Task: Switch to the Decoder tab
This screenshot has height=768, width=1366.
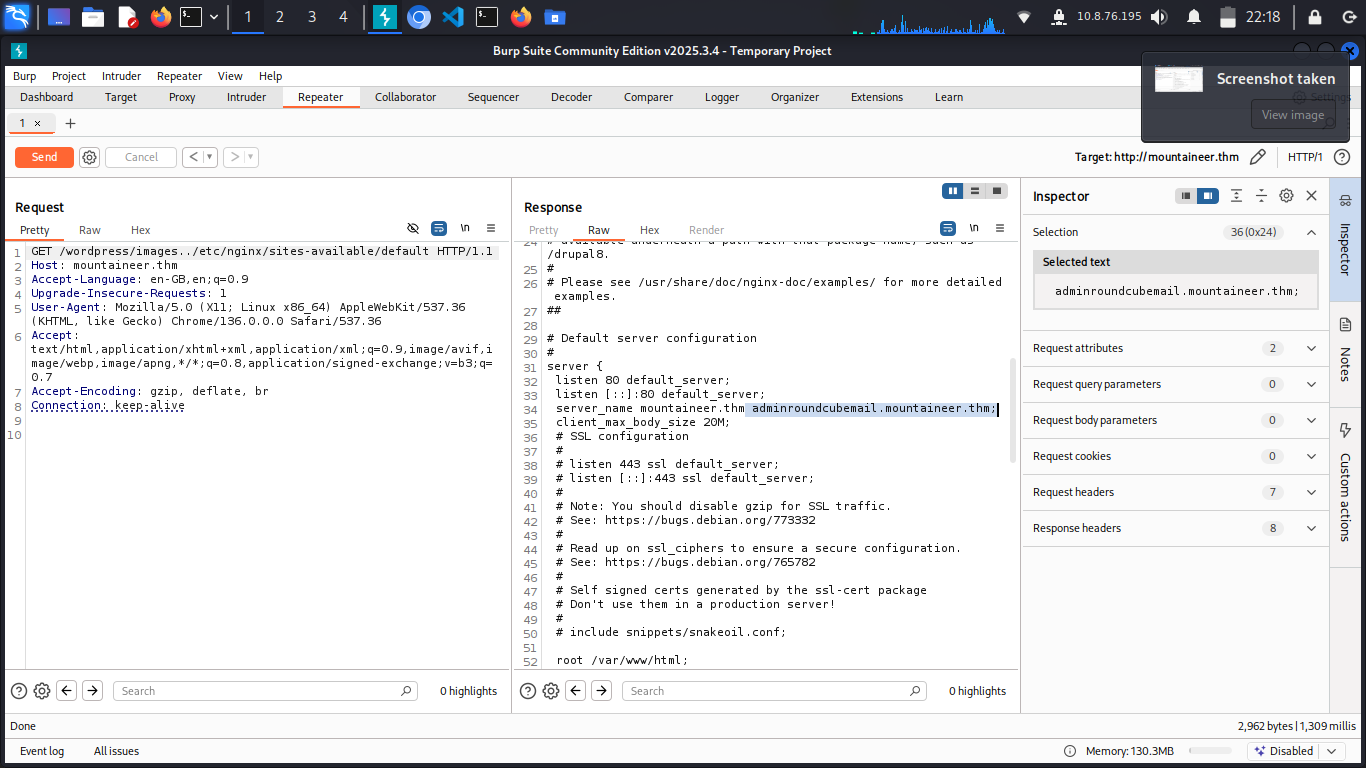Action: click(x=571, y=97)
